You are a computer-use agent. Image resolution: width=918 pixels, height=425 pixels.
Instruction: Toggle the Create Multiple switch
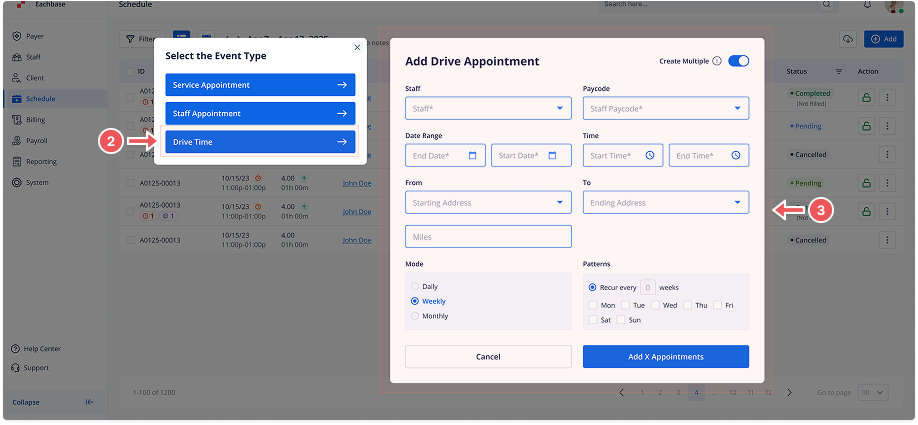click(738, 62)
